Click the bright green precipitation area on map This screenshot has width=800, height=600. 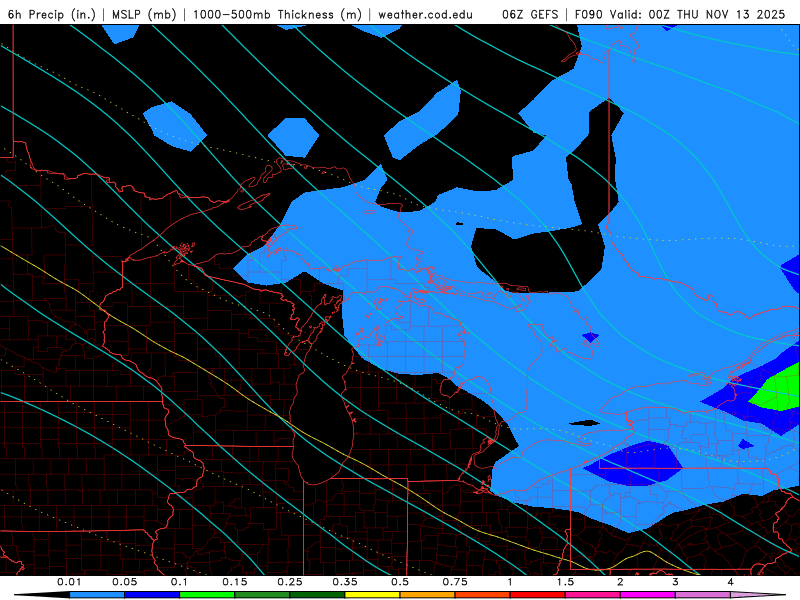click(x=780, y=390)
